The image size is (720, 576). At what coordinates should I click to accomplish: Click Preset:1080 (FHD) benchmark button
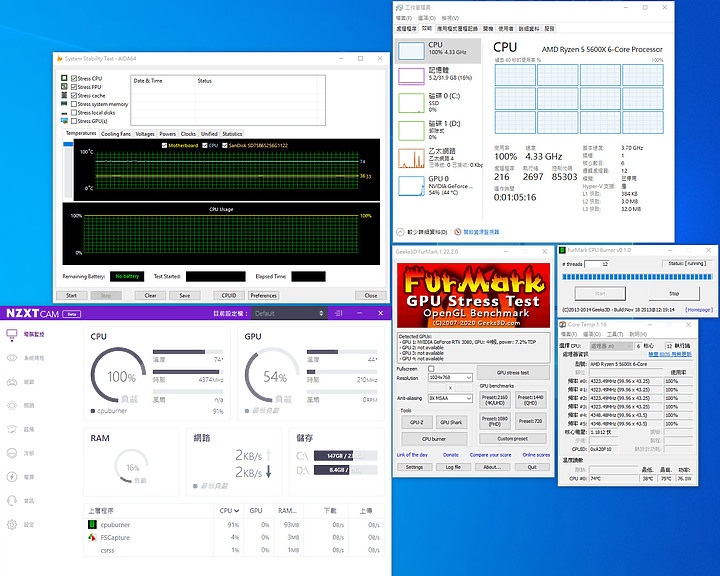495,421
